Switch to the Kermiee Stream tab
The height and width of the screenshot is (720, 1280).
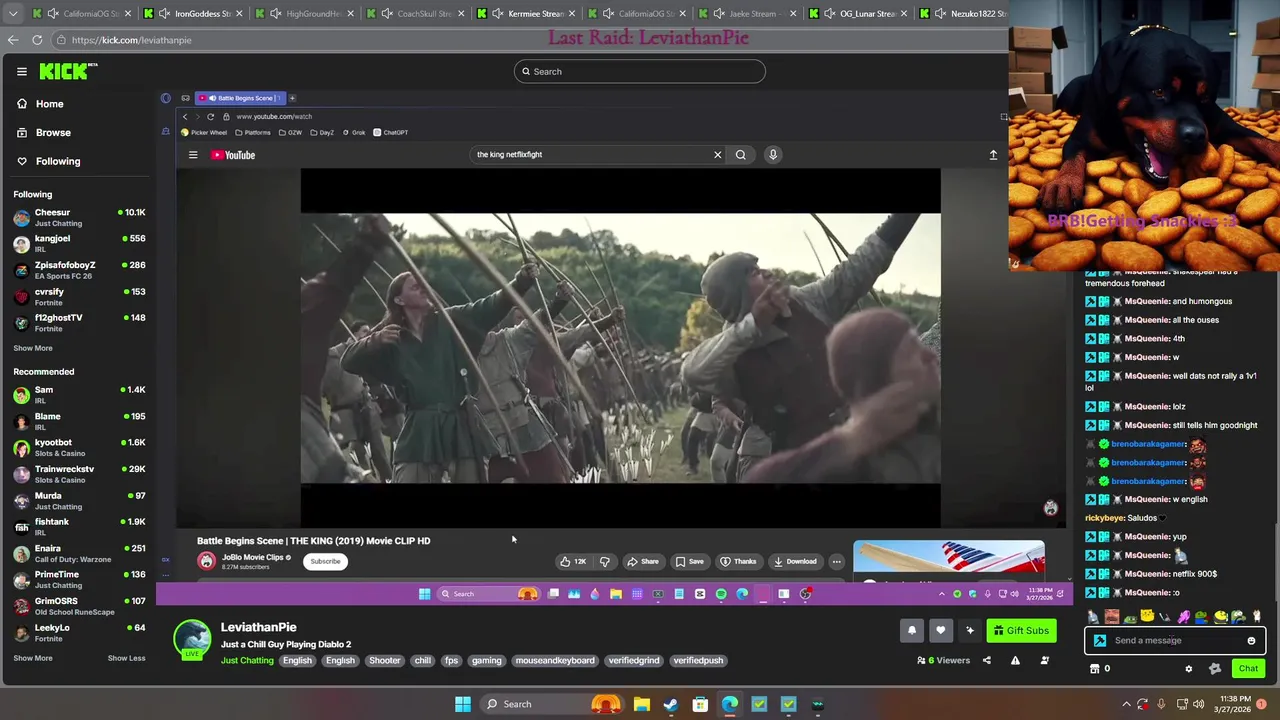pyautogui.click(x=527, y=14)
